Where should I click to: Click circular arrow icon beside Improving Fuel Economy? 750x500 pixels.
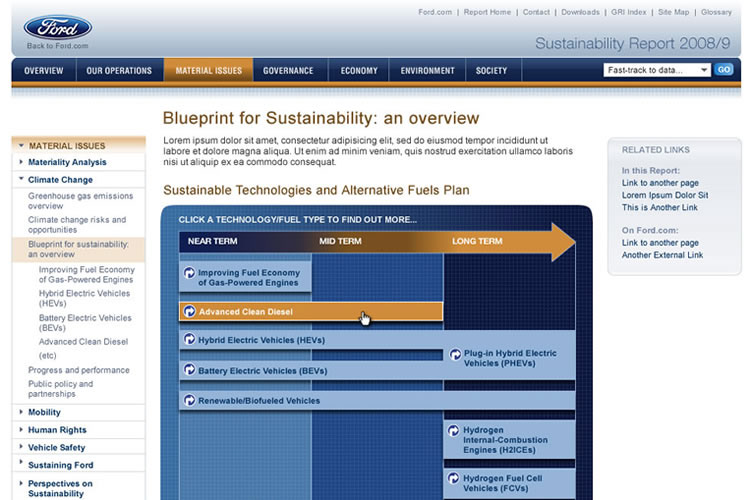(x=189, y=273)
